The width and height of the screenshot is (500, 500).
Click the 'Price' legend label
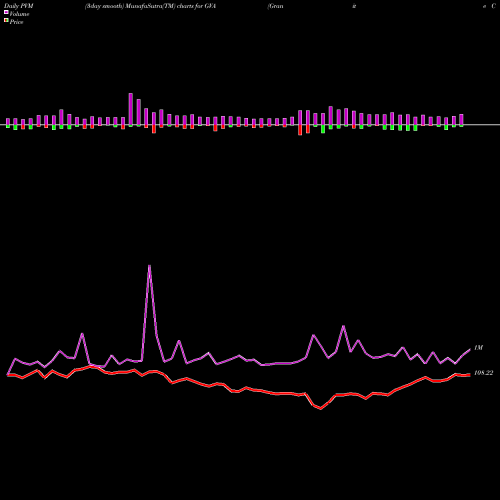click(x=16, y=22)
